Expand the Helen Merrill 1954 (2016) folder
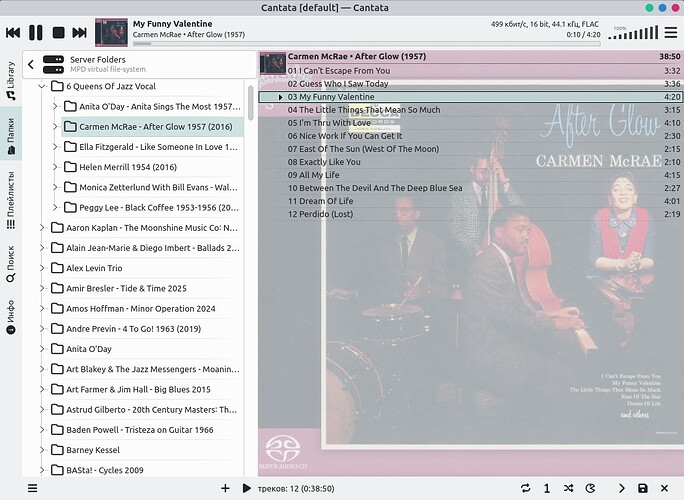This screenshot has height=500, width=684. click(55, 167)
